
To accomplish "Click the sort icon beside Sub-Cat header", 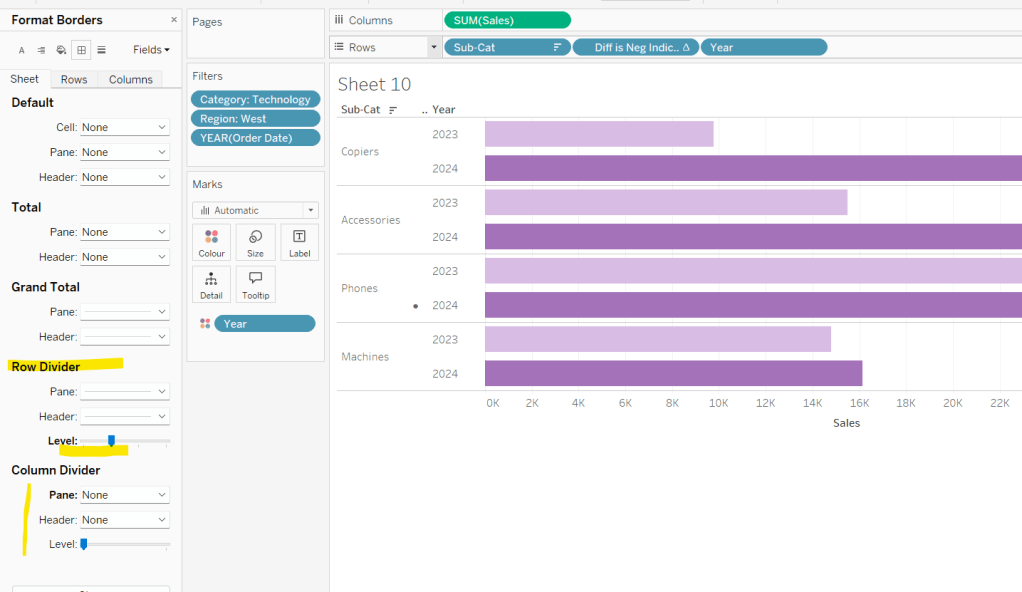I will tap(393, 110).
